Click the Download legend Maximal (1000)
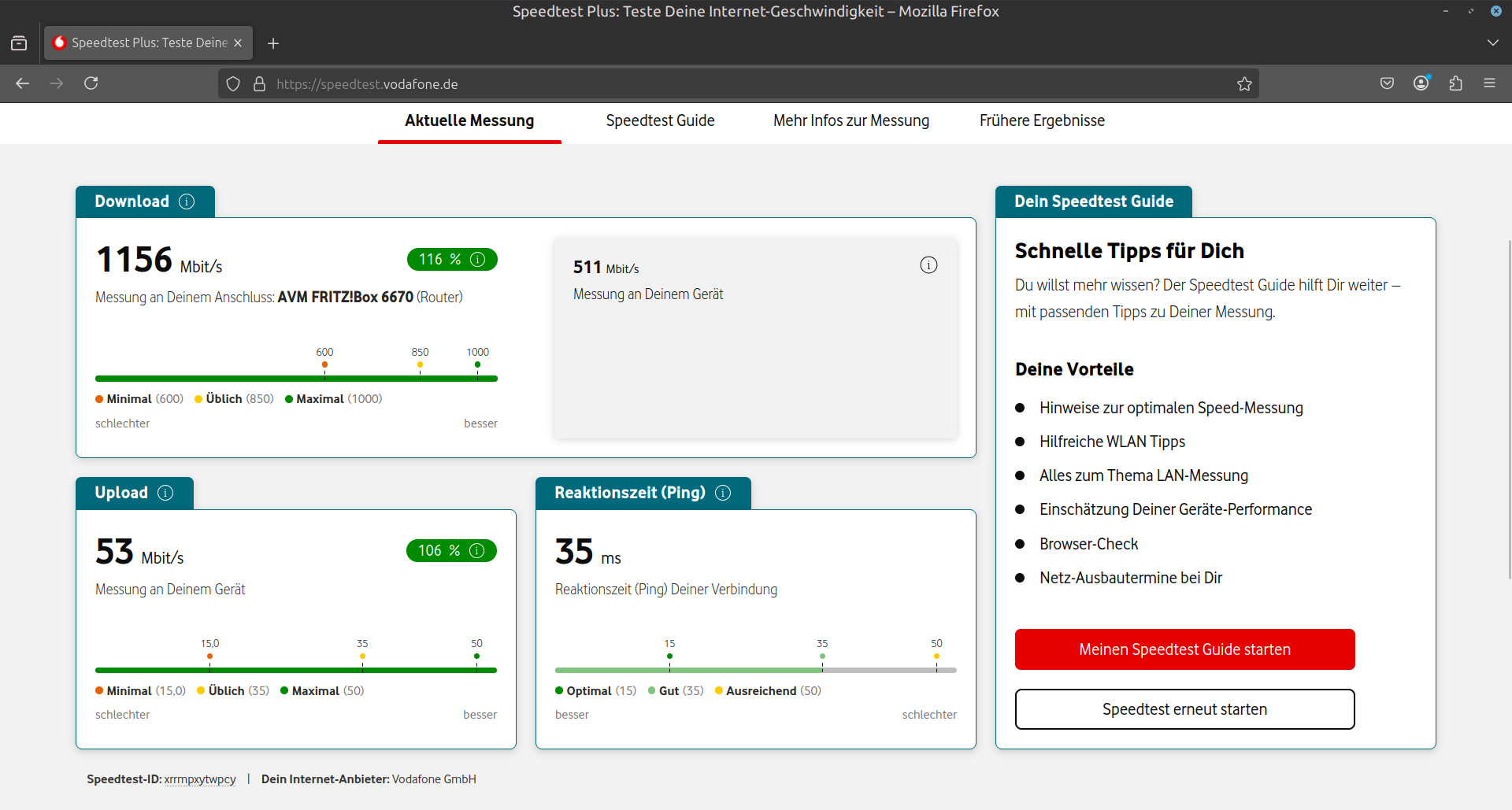Screen dimensions: 1512x810 pyautogui.click(x=334, y=399)
